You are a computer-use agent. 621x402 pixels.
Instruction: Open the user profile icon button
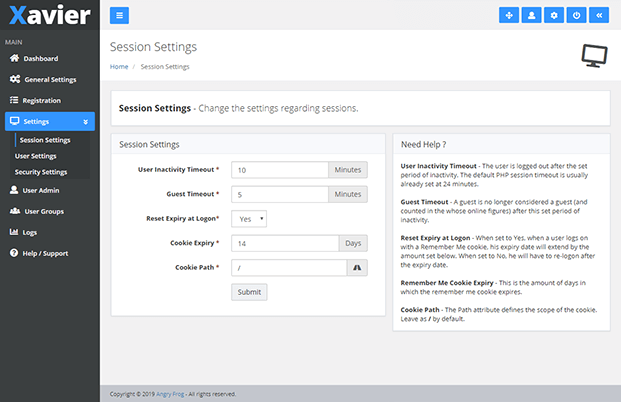(532, 15)
